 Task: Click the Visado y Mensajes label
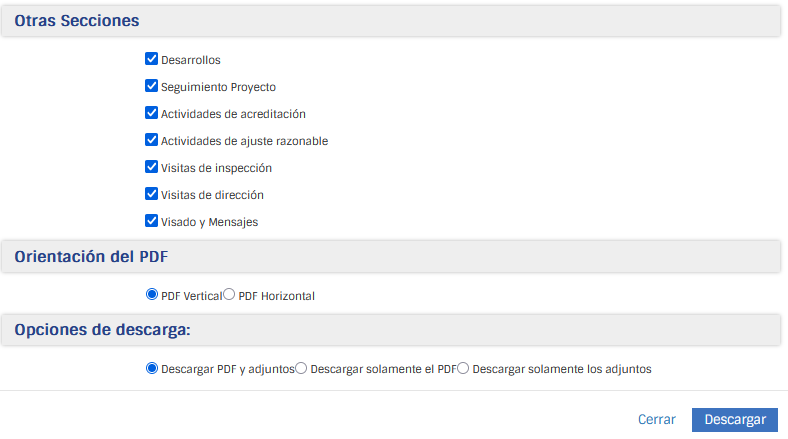[x=210, y=222]
